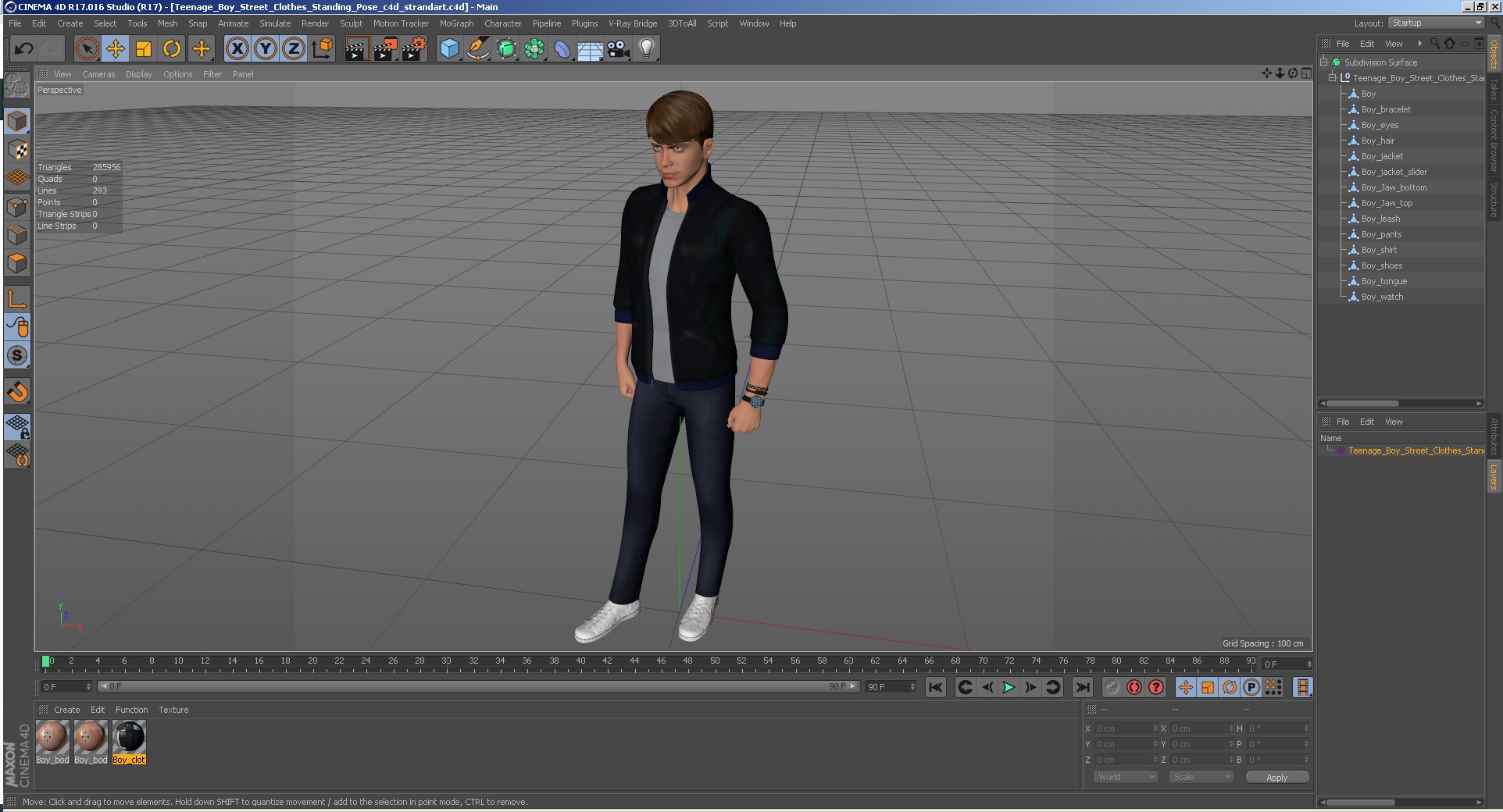The width and height of the screenshot is (1503, 812).
Task: Toggle Y axis lock
Action: coord(266,49)
